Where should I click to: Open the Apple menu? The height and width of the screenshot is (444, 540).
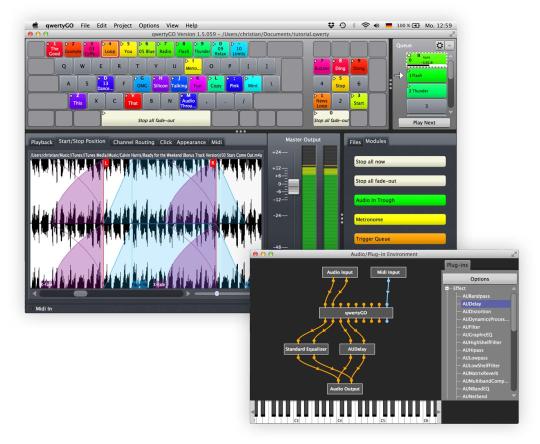[35, 25]
